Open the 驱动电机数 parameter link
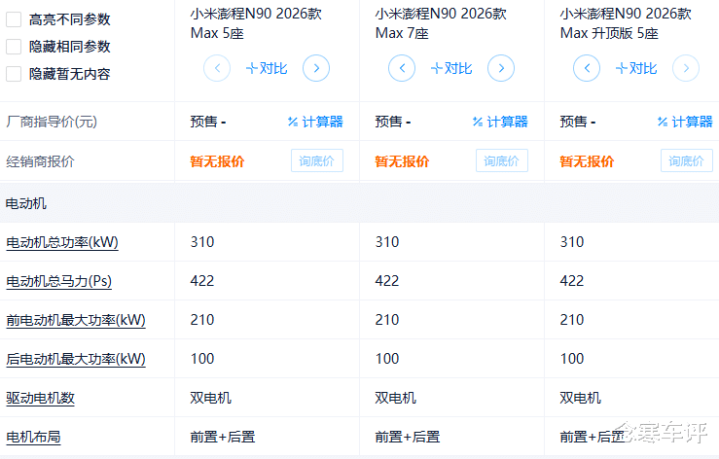Image resolution: width=719 pixels, height=459 pixels. pyautogui.click(x=40, y=398)
